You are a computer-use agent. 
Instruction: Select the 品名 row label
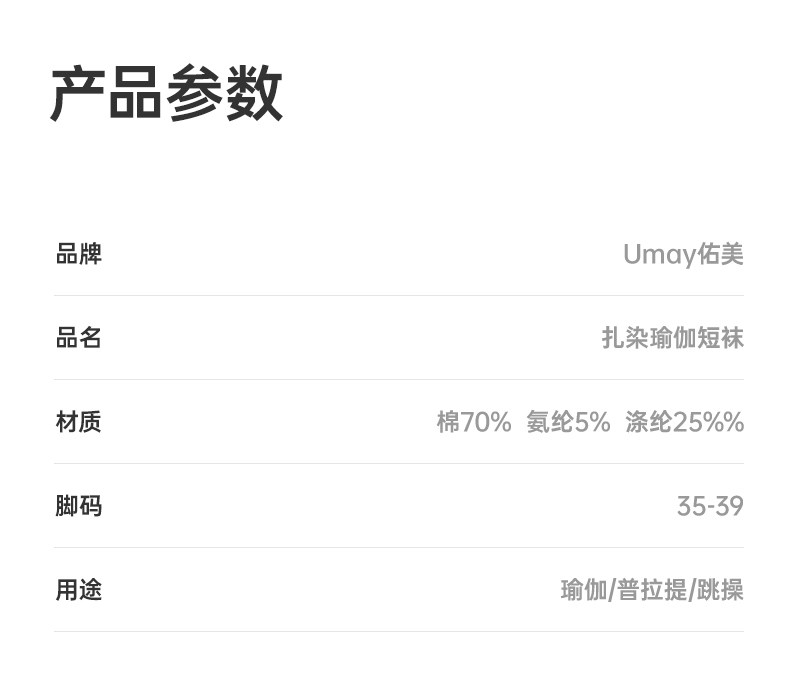point(78,338)
